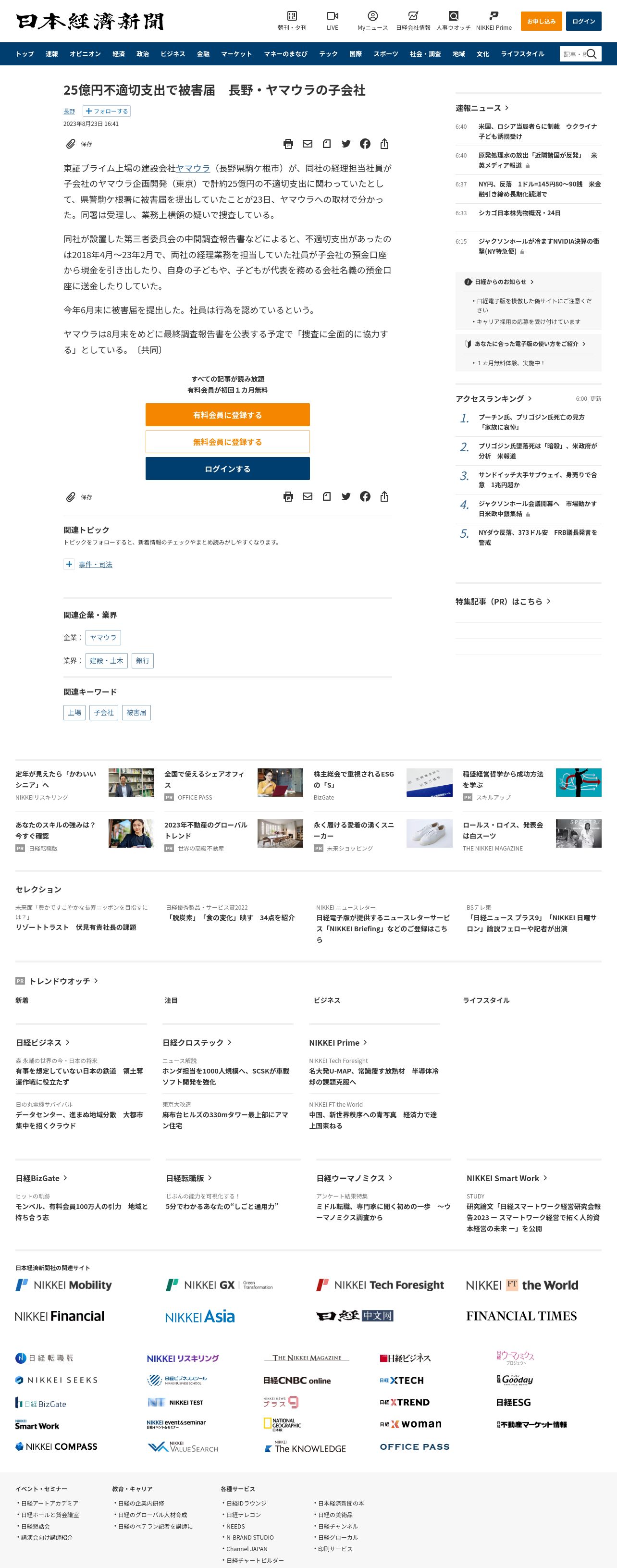Select スポーツ in navigation bar
This screenshot has width=617, height=1568.
click(386, 53)
